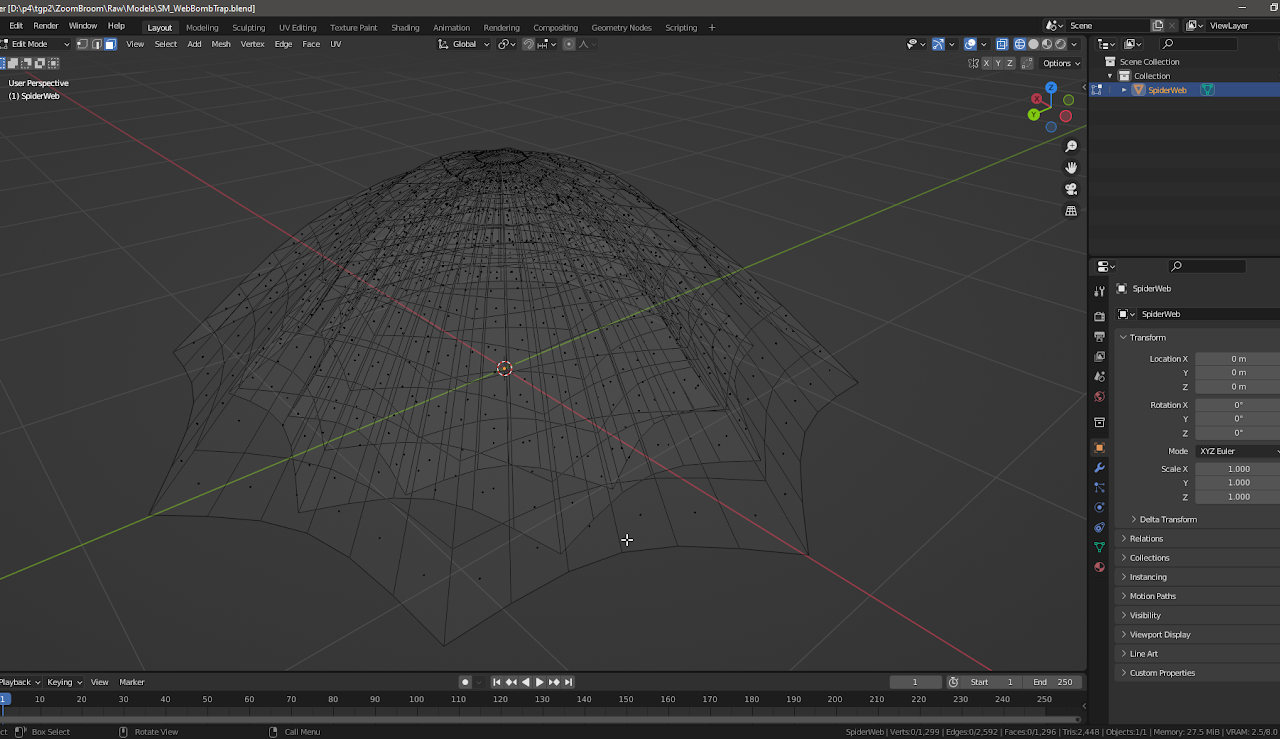
Task: Switch to wireframe viewport shading
Action: coord(1020,44)
